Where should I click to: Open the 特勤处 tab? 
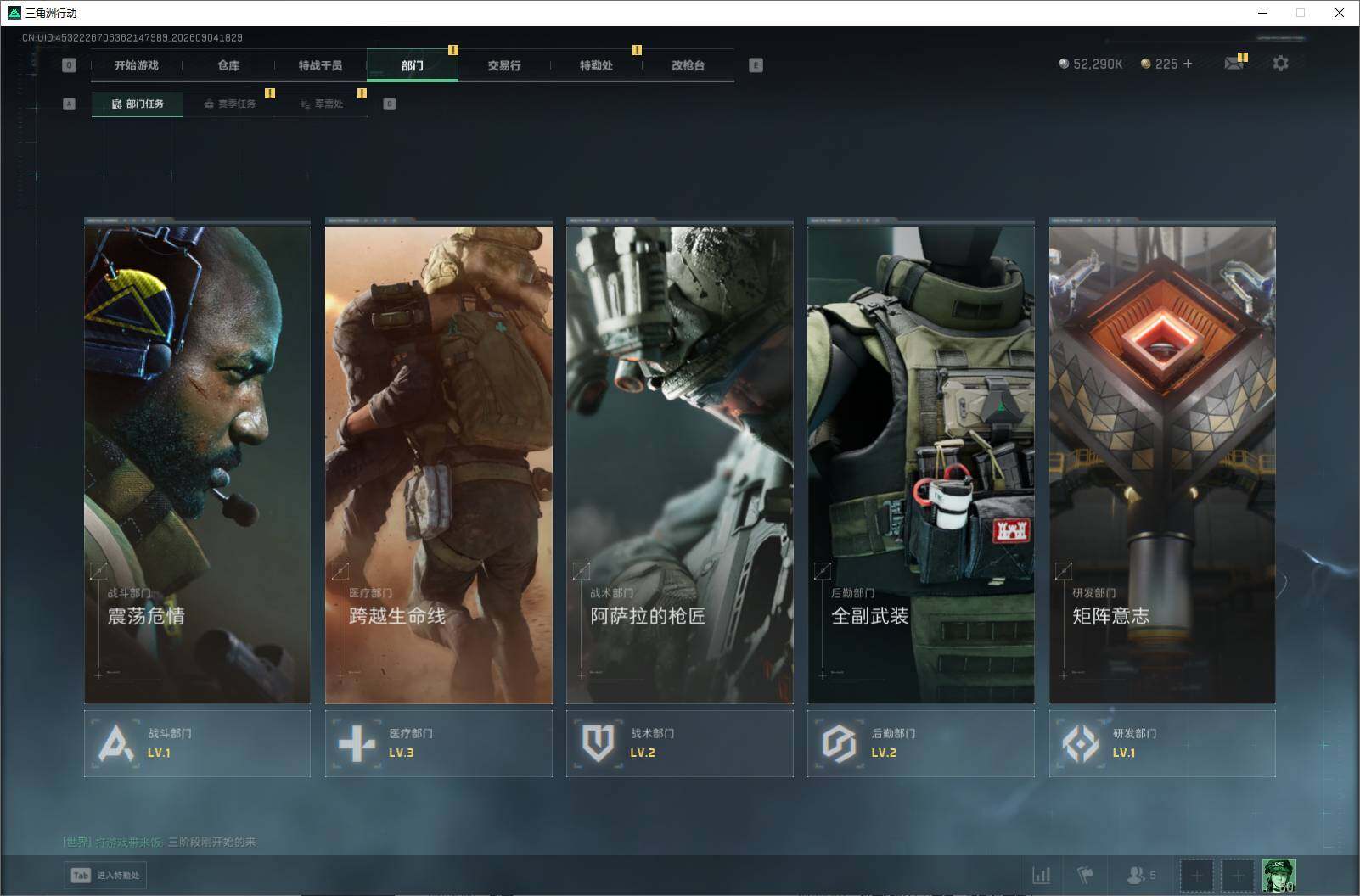pyautogui.click(x=596, y=65)
